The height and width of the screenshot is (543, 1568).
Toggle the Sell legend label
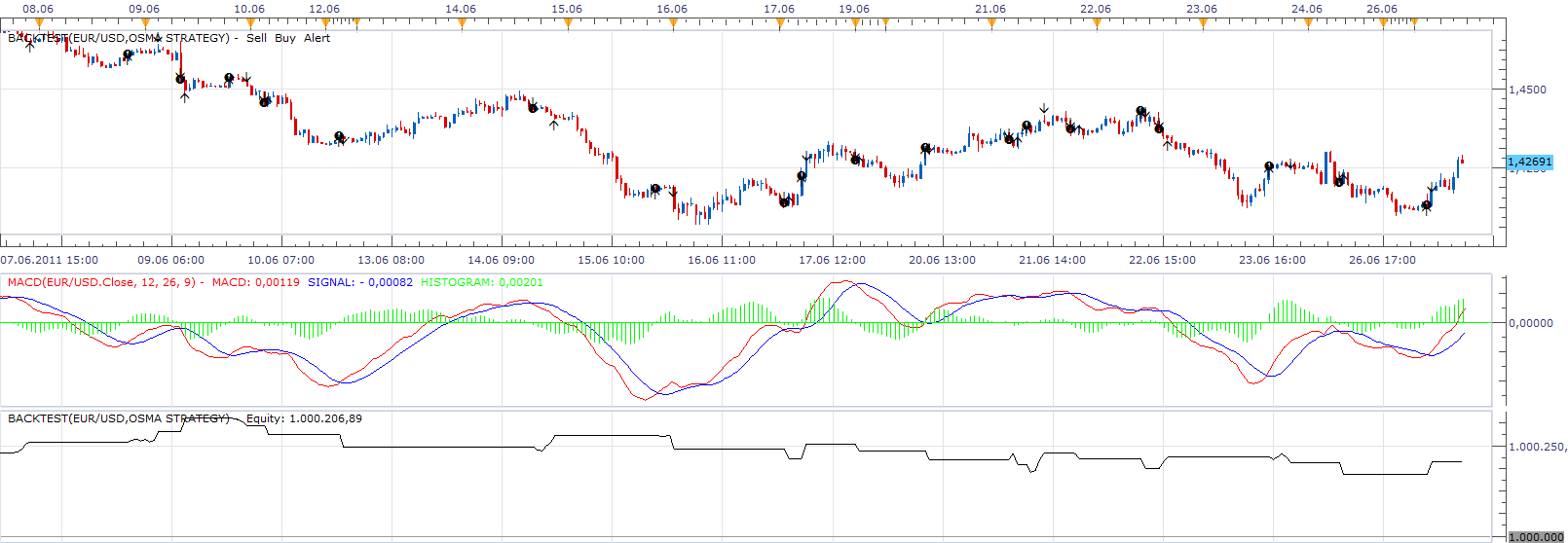tap(256, 38)
